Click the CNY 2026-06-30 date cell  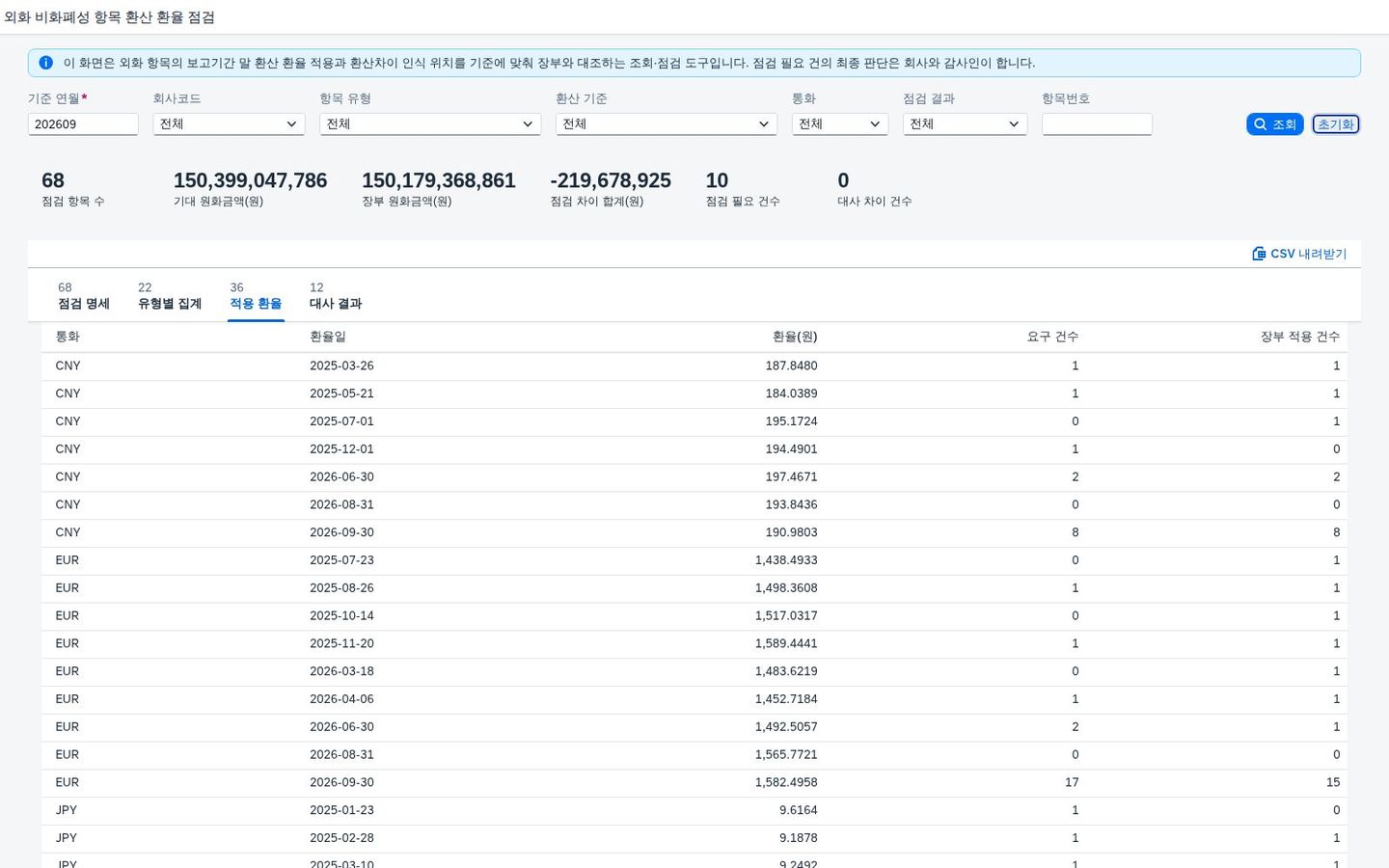341,477
